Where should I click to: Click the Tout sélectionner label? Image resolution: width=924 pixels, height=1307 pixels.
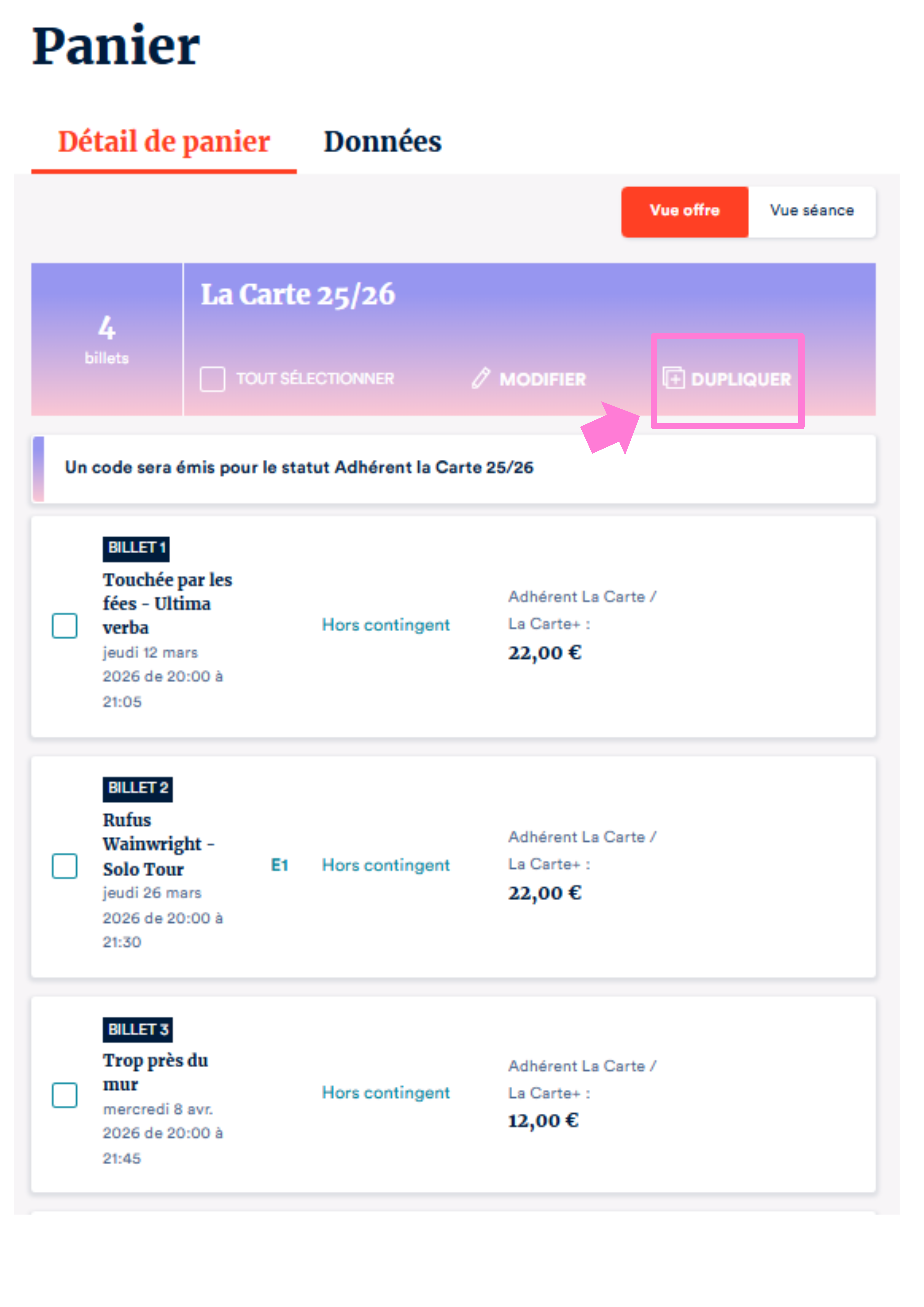tap(315, 379)
